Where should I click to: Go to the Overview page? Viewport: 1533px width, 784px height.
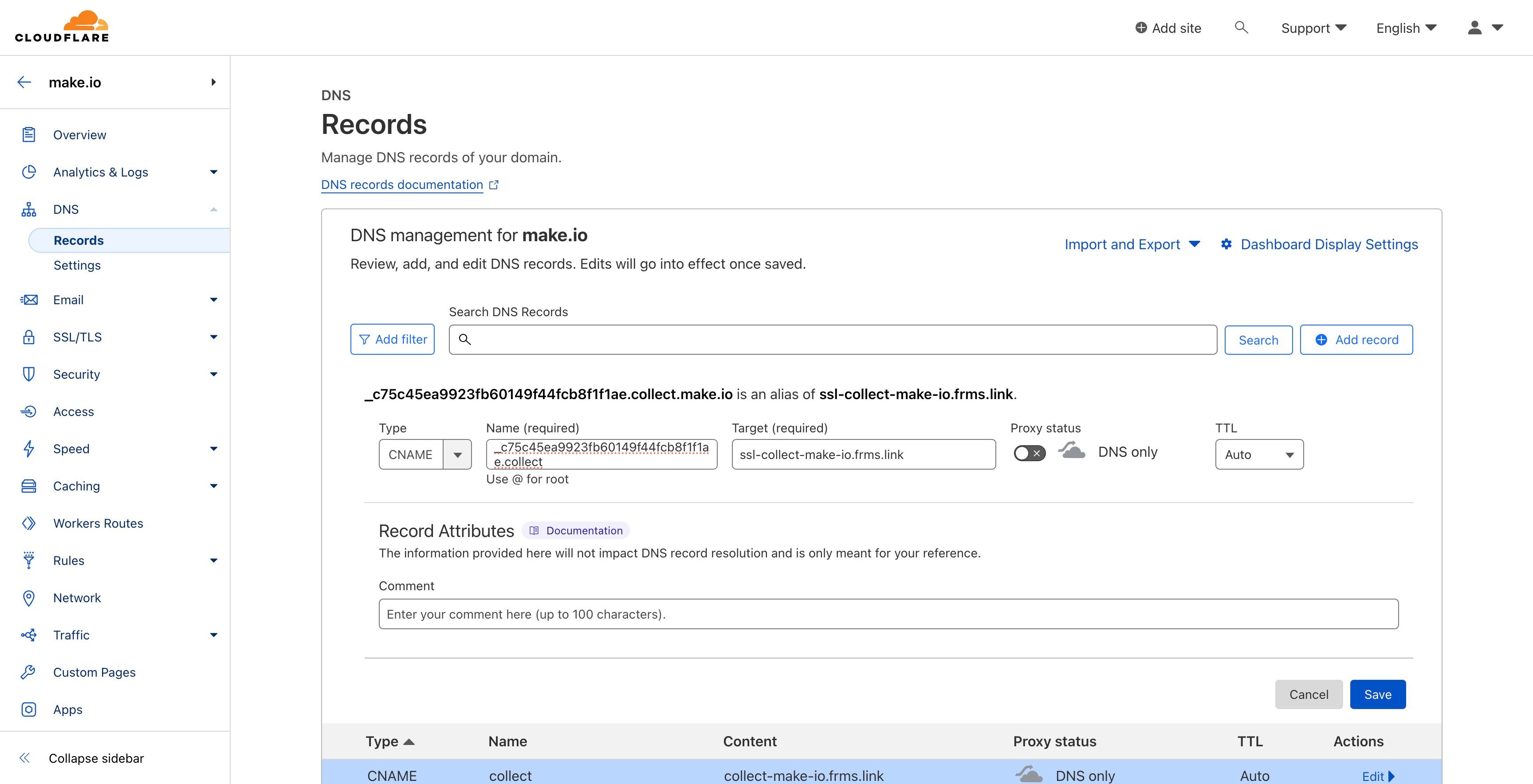80,135
